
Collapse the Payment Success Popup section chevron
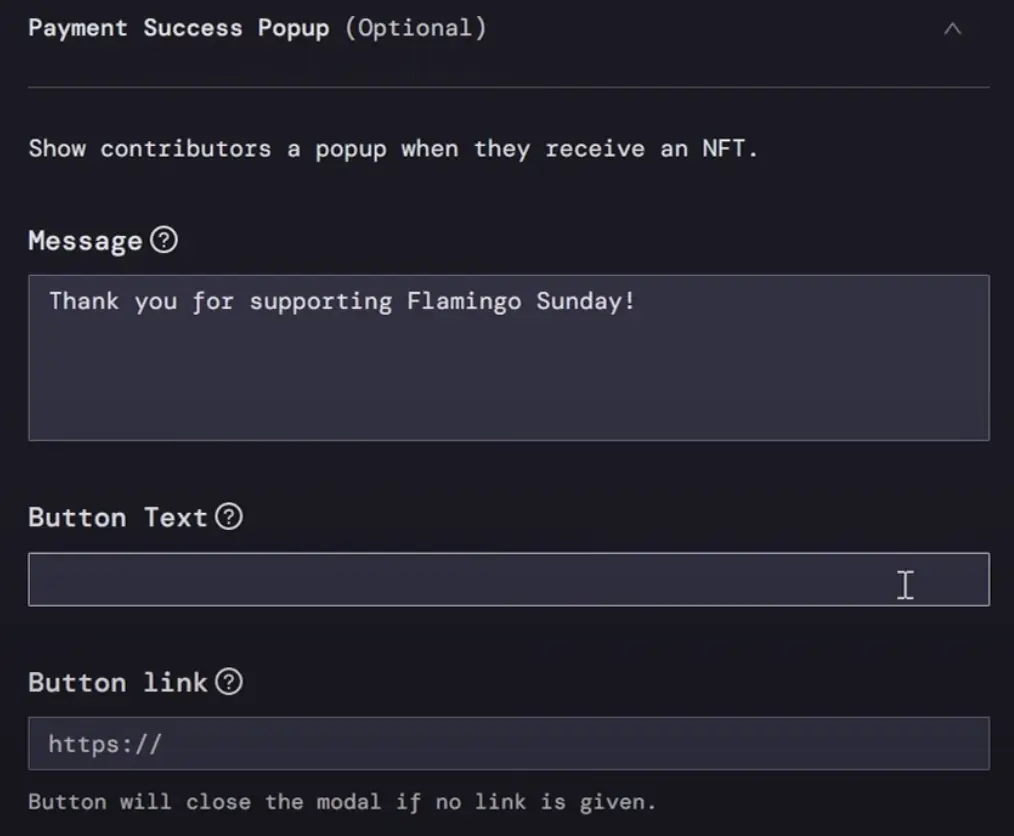(952, 29)
